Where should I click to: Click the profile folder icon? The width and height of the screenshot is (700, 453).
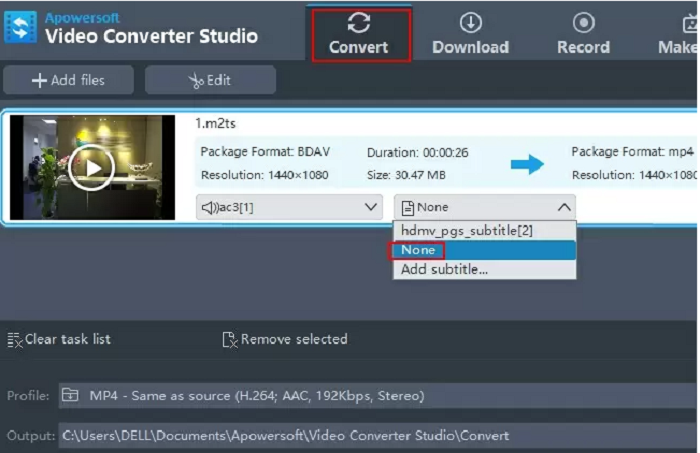click(x=70, y=395)
